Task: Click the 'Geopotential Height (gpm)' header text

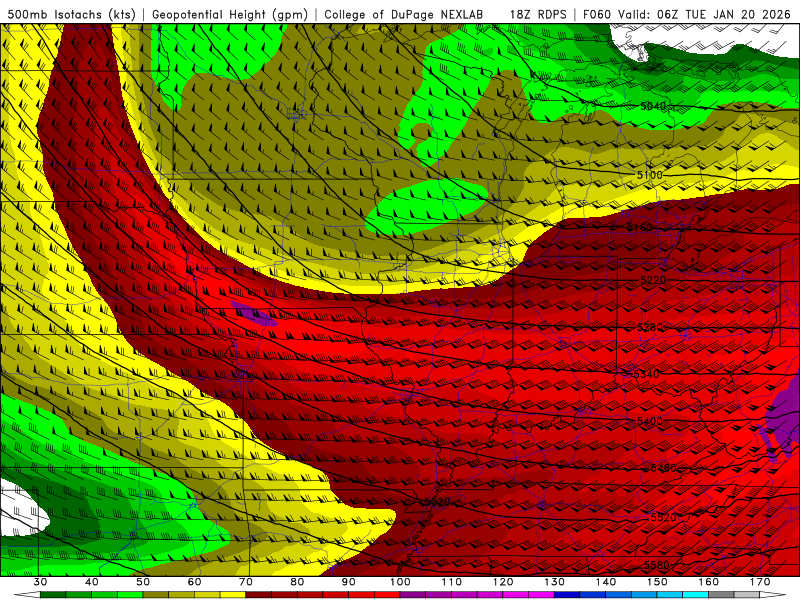Action: click(x=230, y=14)
